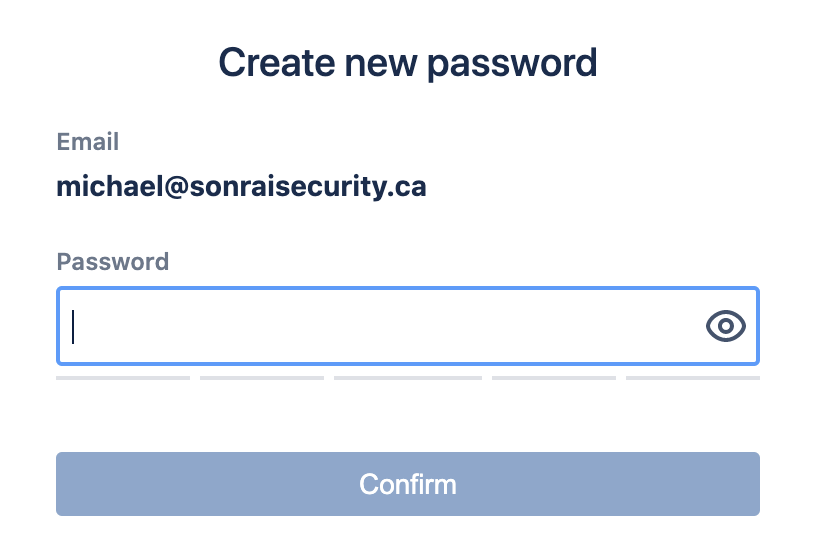
Task: Show the password using the eye icon
Action: [x=725, y=326]
